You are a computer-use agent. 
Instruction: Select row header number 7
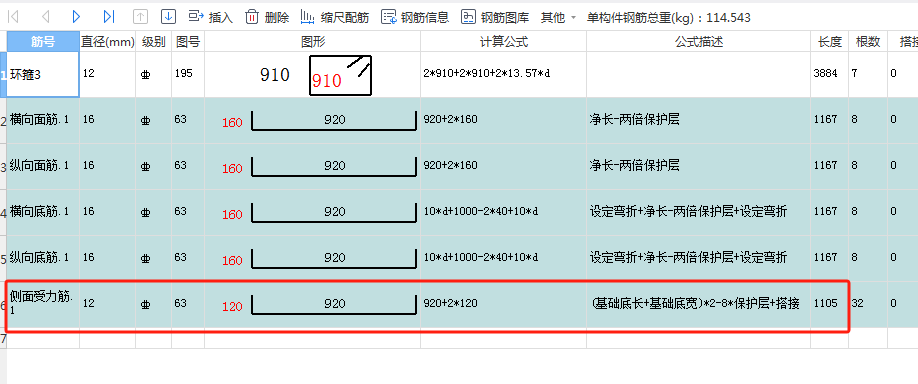coord(4,338)
